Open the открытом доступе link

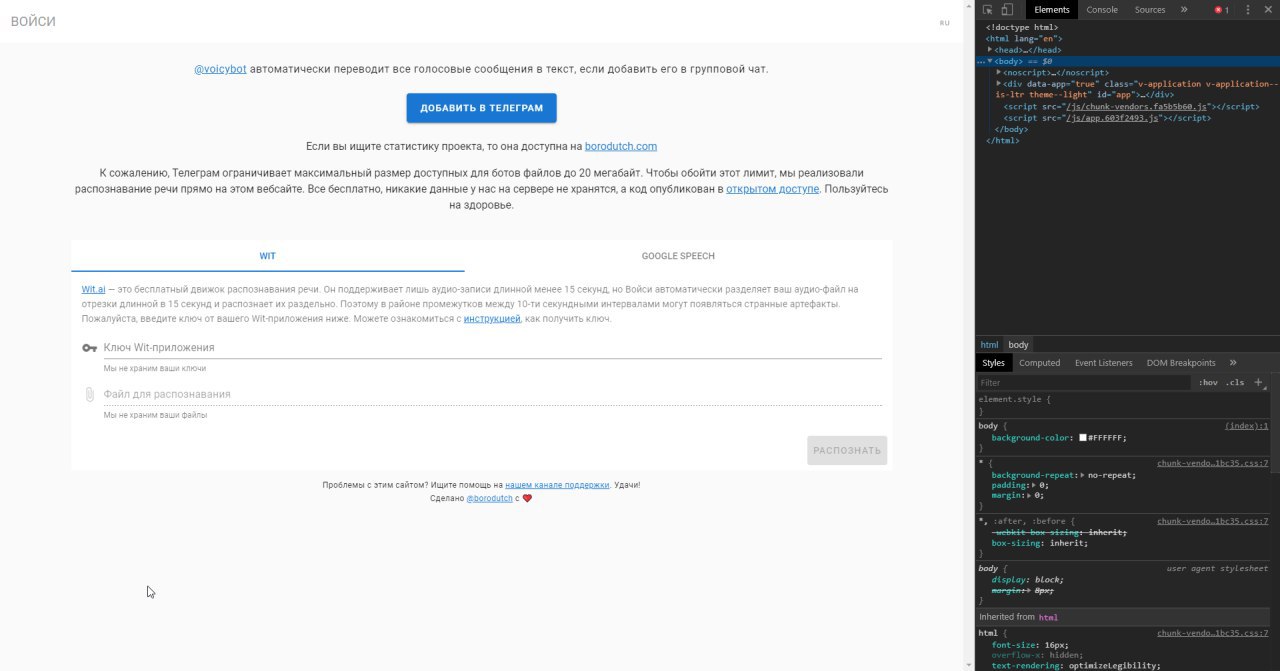(773, 188)
